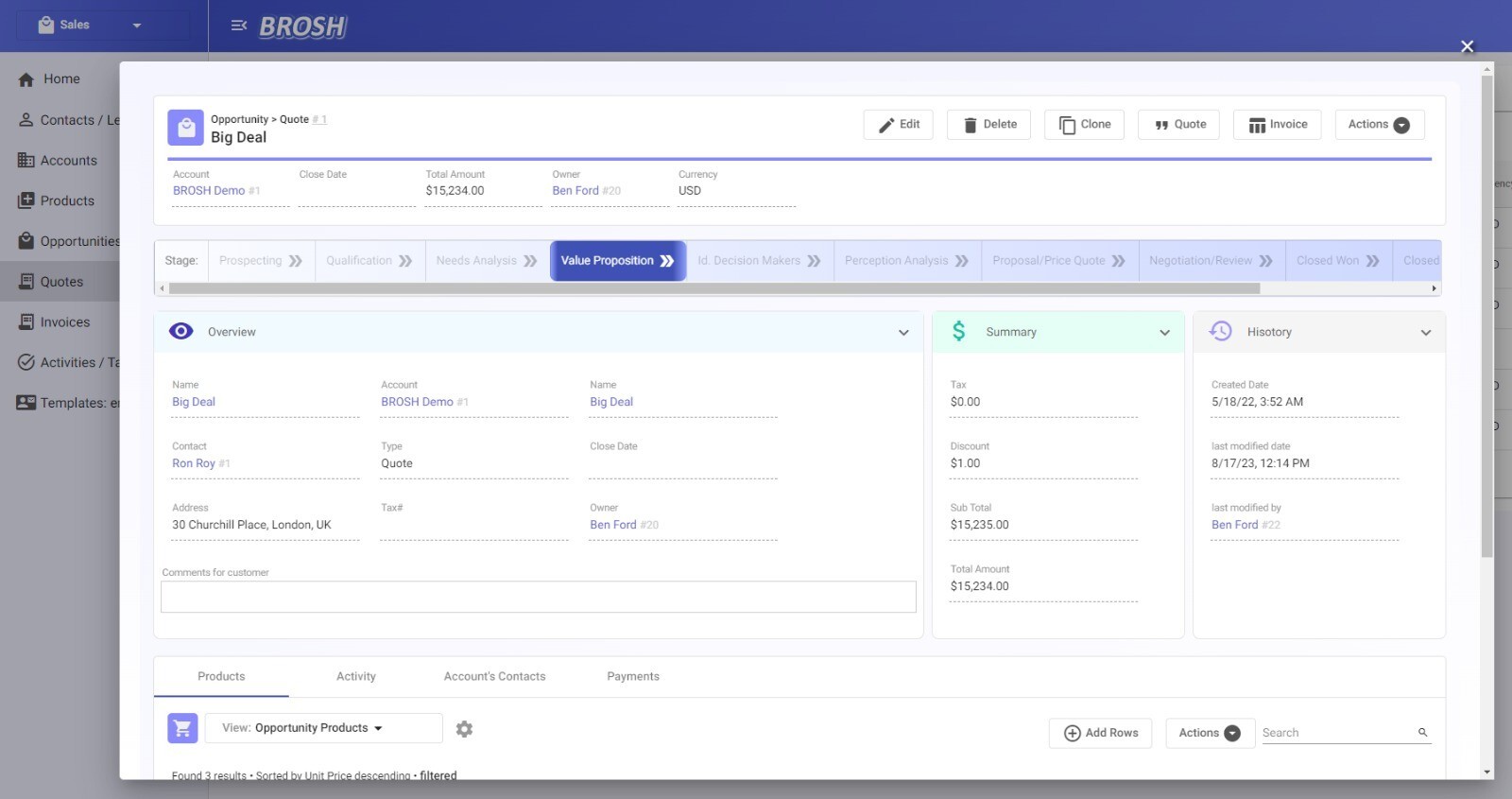
Task: Click the stage bar horizontal scrollbar
Action: [714, 288]
